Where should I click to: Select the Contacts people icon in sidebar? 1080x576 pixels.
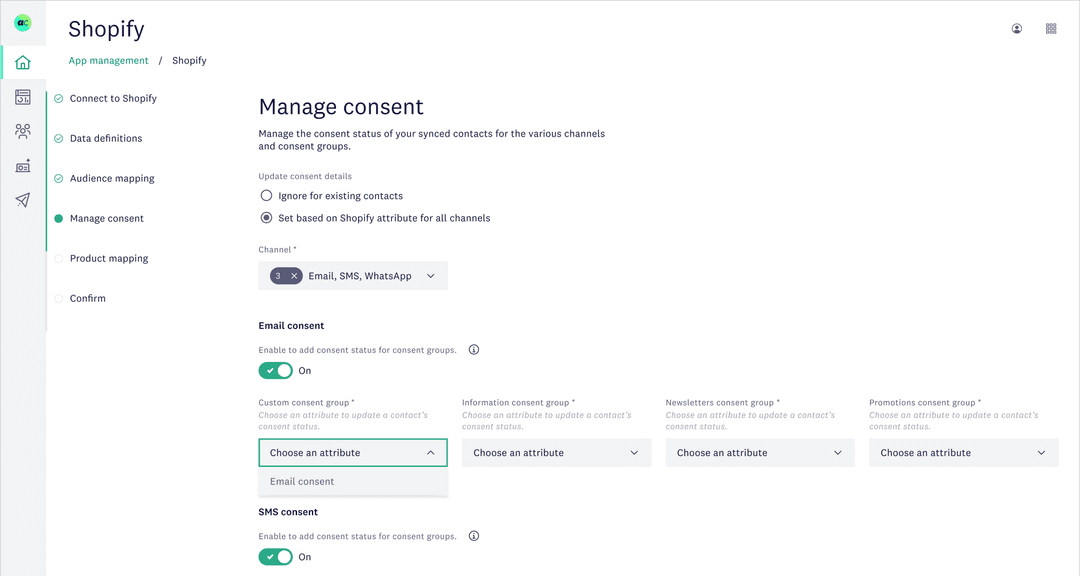point(21,131)
